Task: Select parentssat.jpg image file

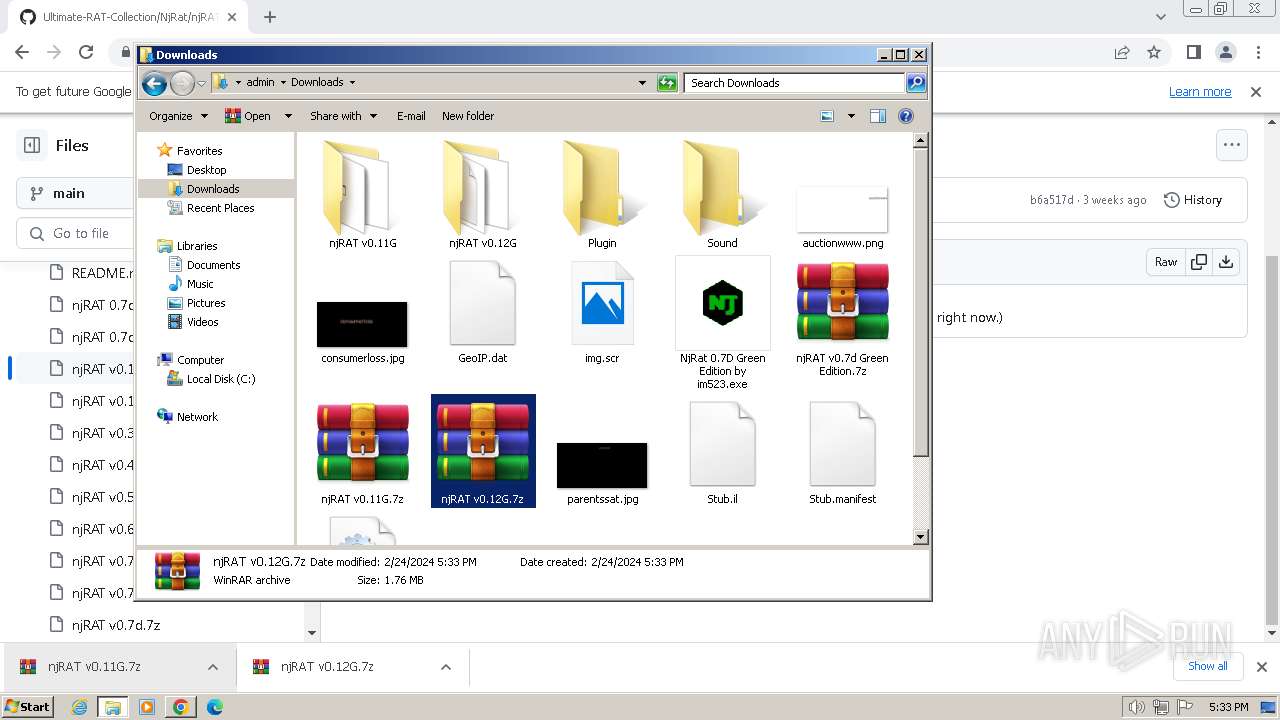Action: (x=602, y=472)
